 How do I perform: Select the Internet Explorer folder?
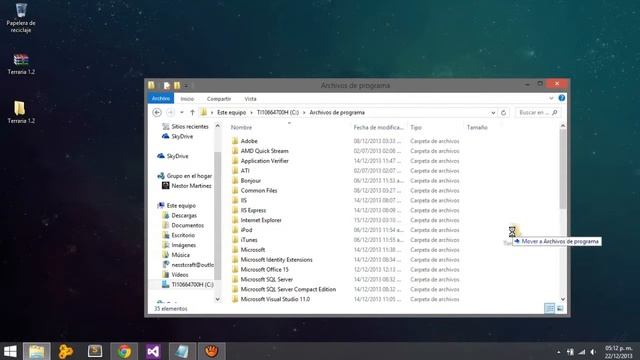point(256,220)
